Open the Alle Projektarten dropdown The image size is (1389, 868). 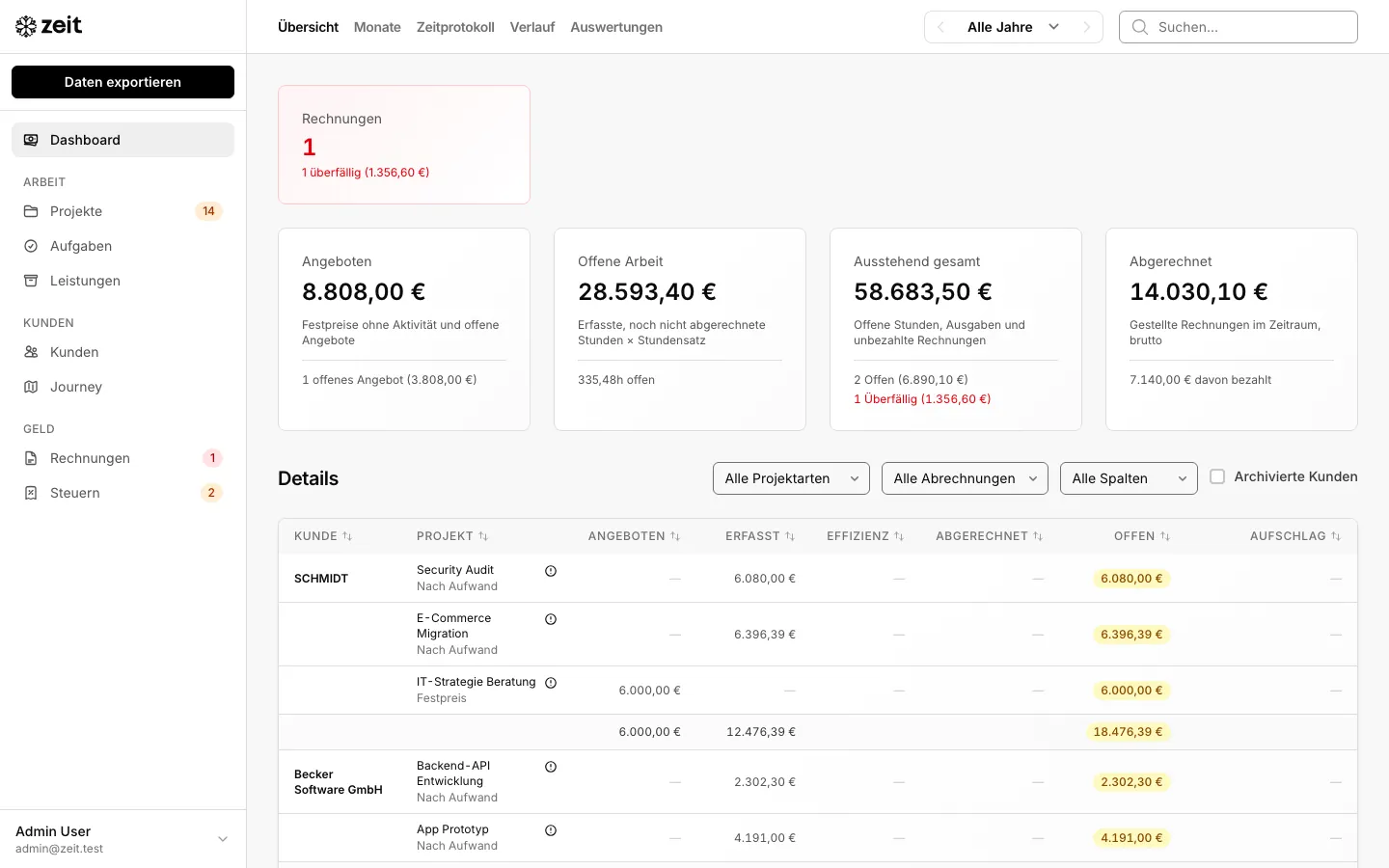pyautogui.click(x=791, y=478)
